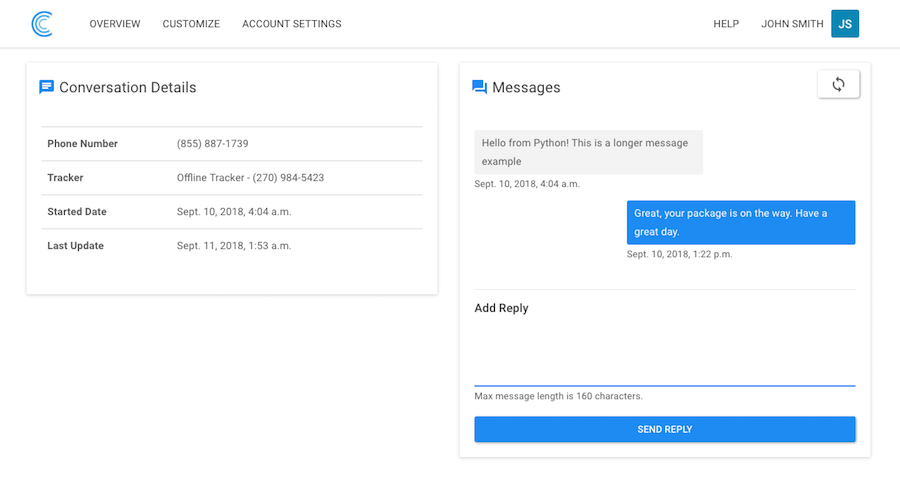
Task: Open Account Settings in the navigation
Action: [x=291, y=24]
